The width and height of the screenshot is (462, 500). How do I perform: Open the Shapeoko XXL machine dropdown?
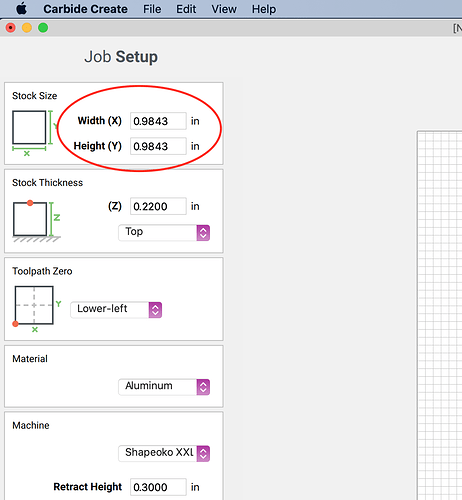tap(164, 454)
